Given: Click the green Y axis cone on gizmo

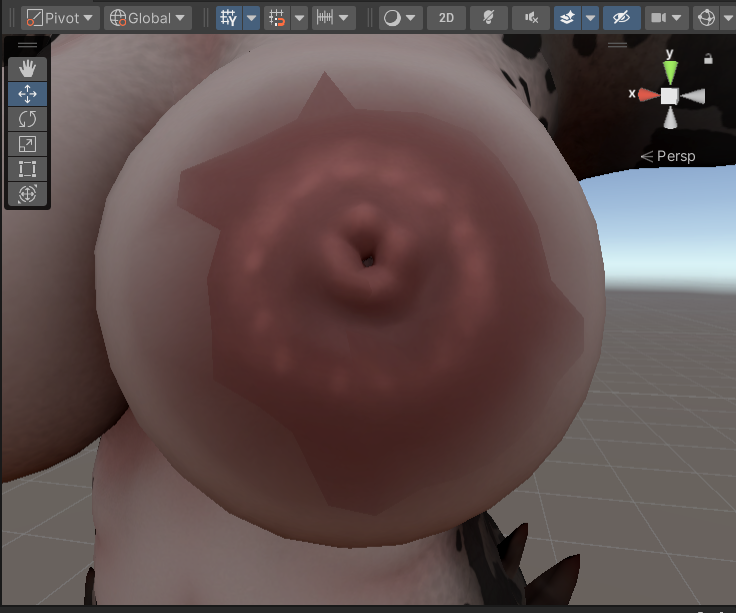Looking at the screenshot, I should 670,71.
